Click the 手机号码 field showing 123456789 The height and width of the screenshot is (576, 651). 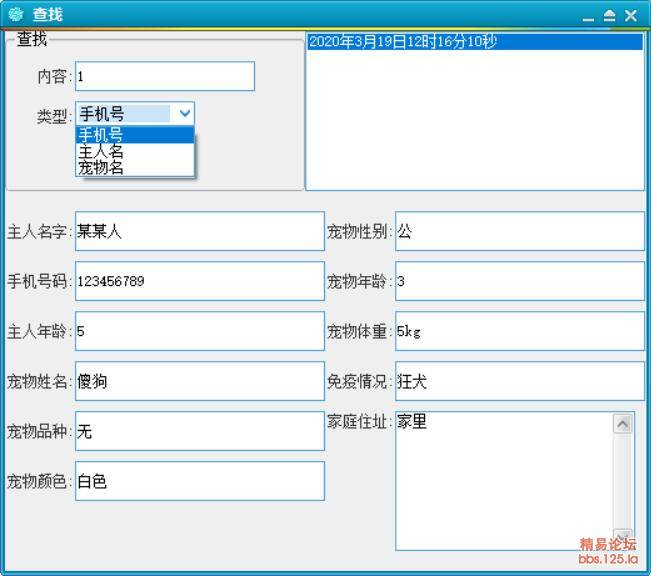click(x=200, y=281)
